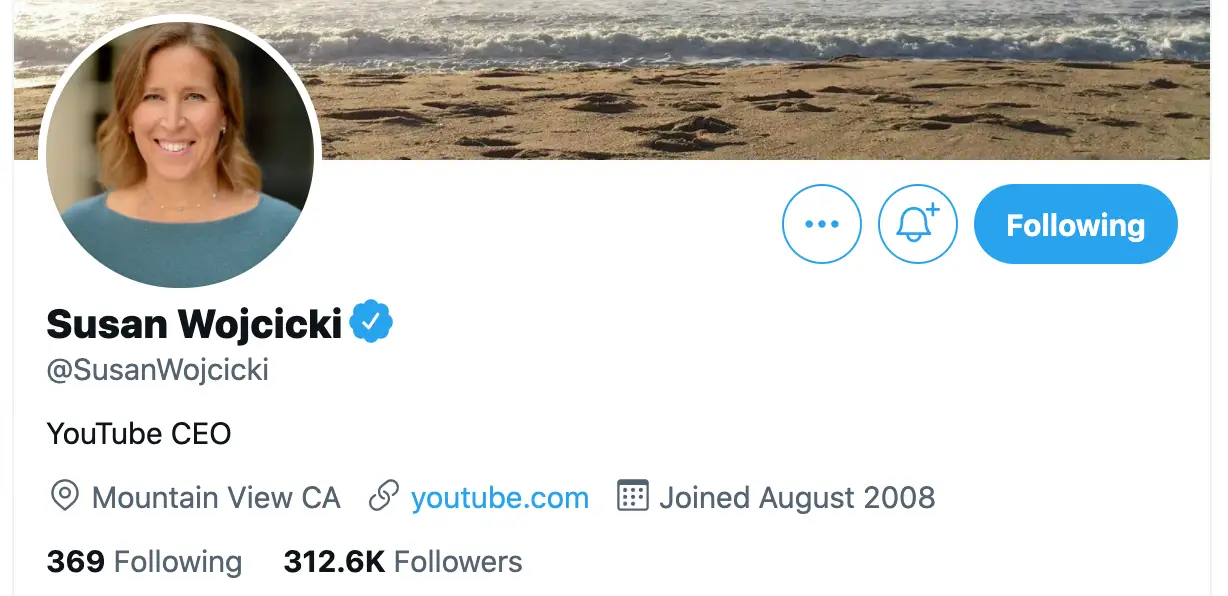Viewport: 1228px width, 596px height.
Task: Click the chain link icon
Action: pyautogui.click(x=384, y=497)
